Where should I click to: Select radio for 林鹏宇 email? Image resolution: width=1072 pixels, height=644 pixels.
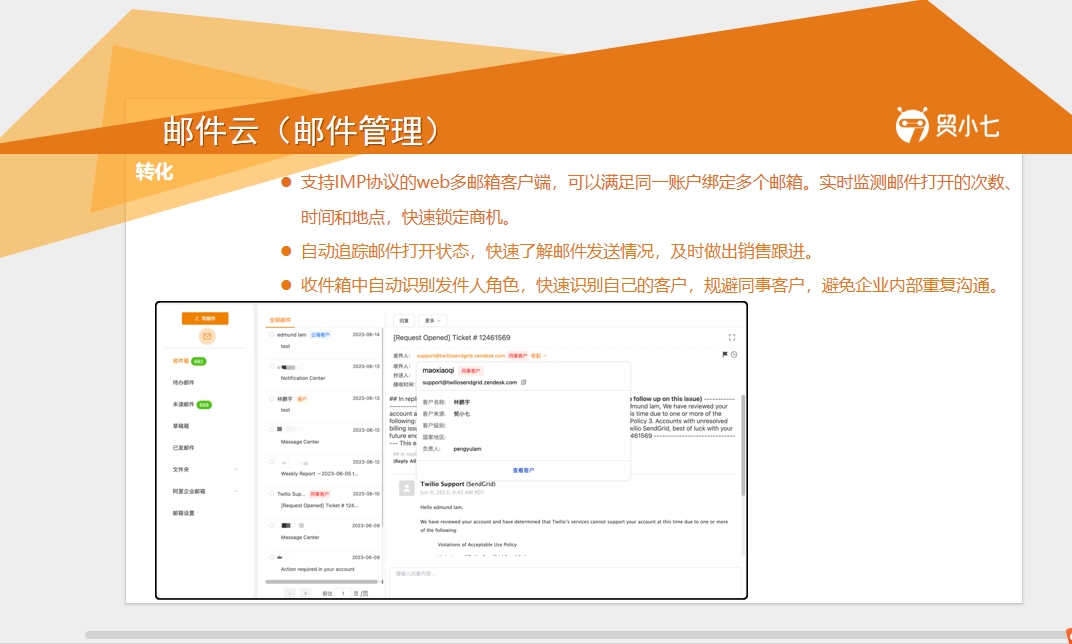click(271, 399)
